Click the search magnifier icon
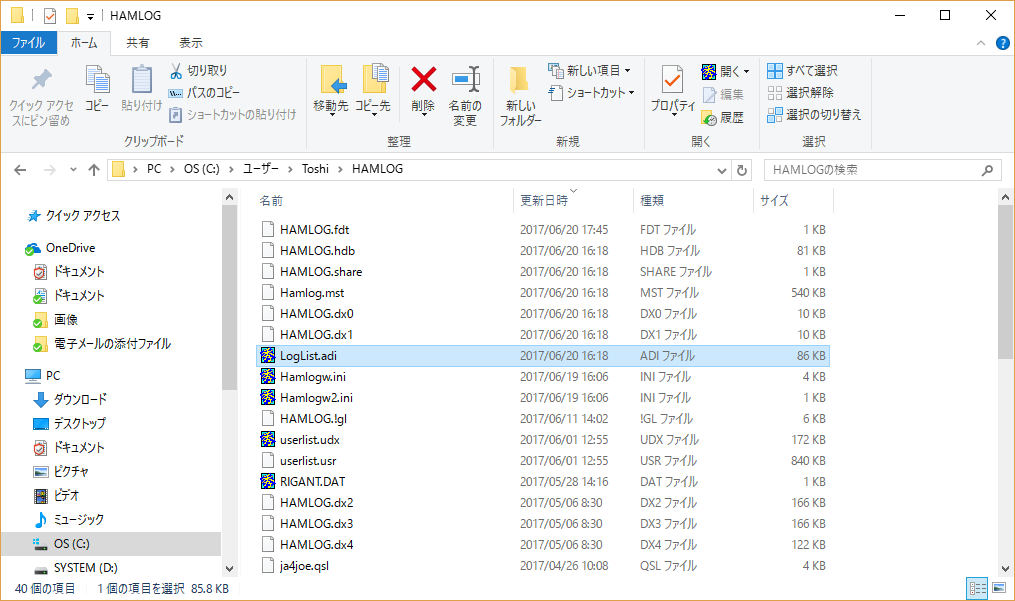The height and width of the screenshot is (601, 1015). [x=987, y=170]
